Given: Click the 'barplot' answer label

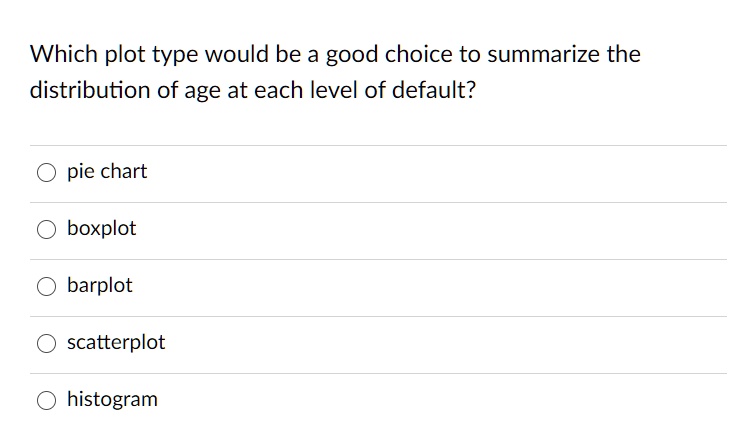Looking at the screenshot, I should pos(100,285).
